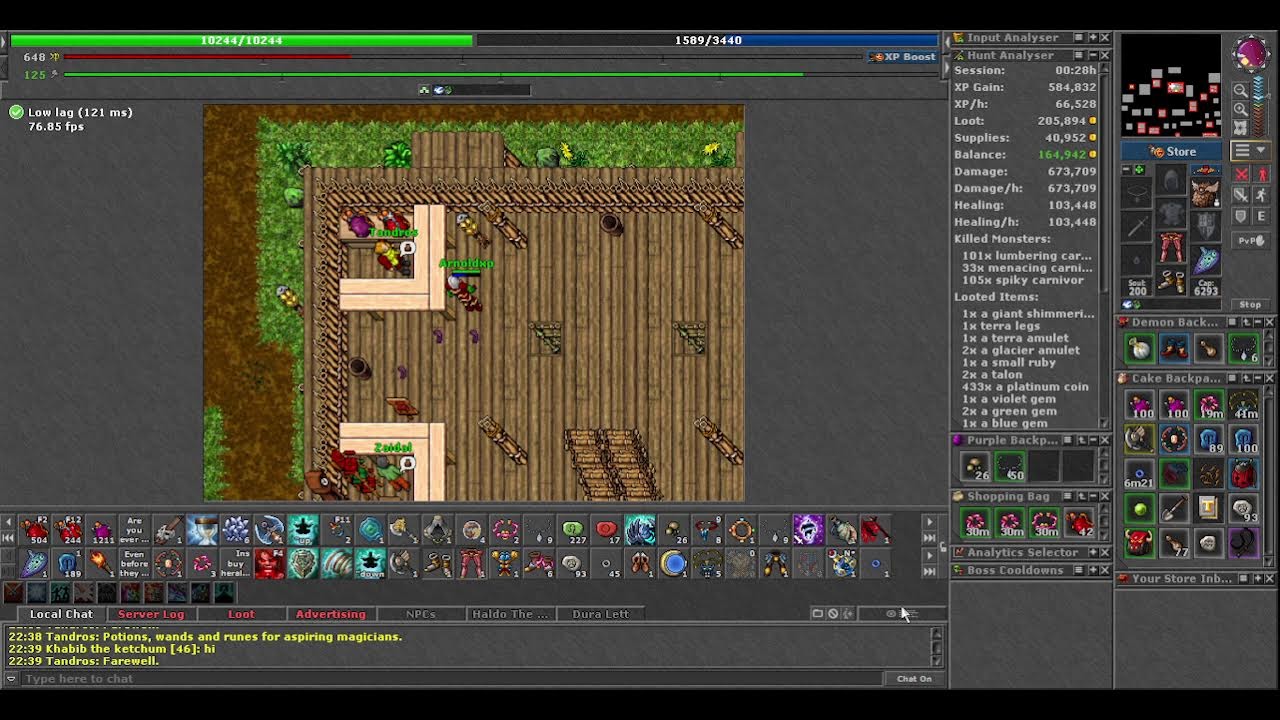
Task: Select the mushrooms stack of 26 in Purple Backpack
Action: (x=975, y=466)
